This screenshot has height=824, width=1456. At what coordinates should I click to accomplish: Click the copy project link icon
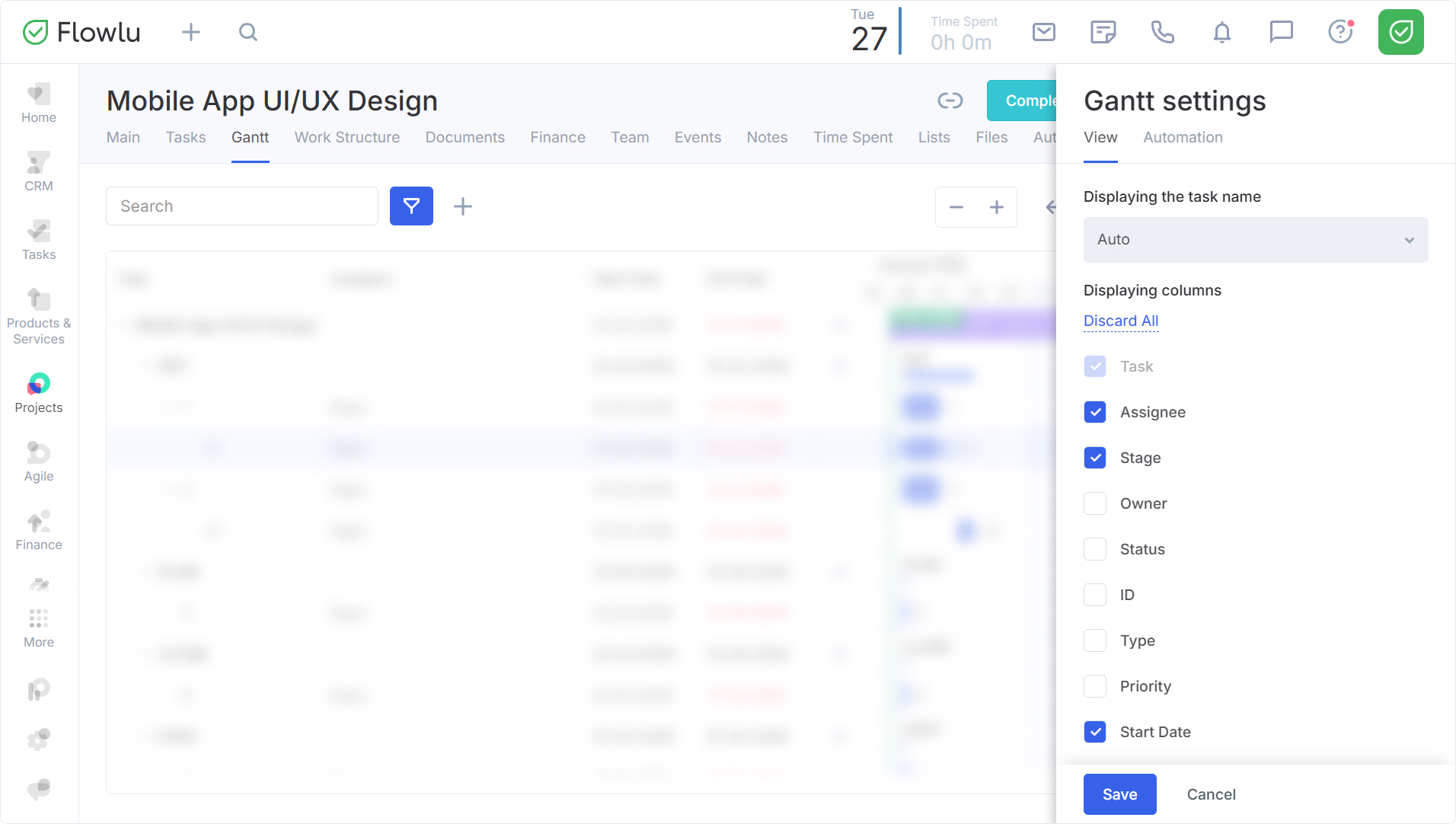click(x=950, y=101)
